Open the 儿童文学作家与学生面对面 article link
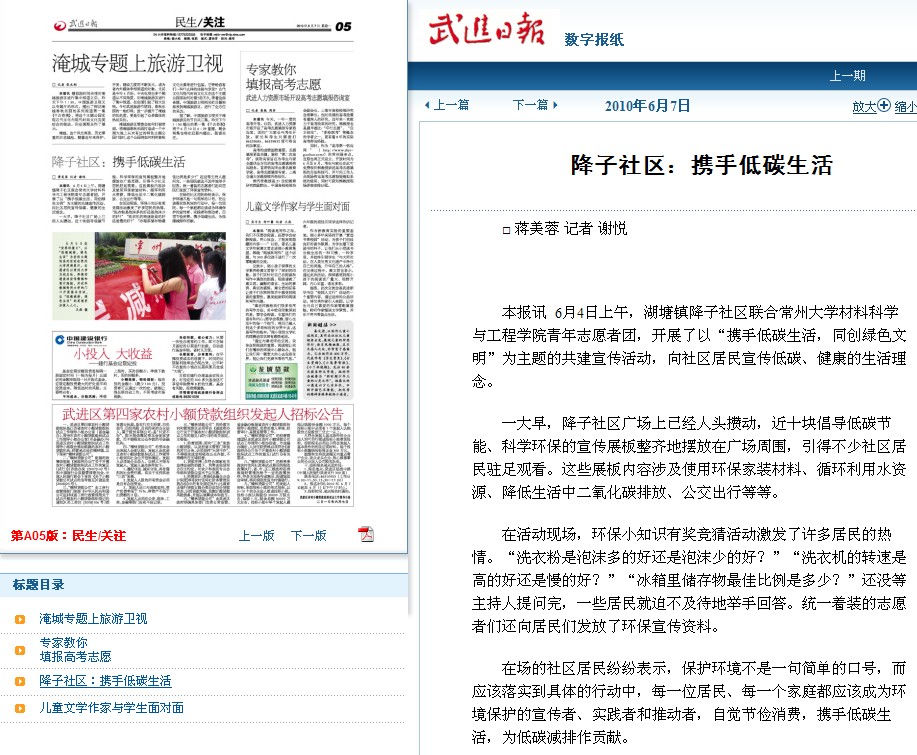 click(111, 708)
